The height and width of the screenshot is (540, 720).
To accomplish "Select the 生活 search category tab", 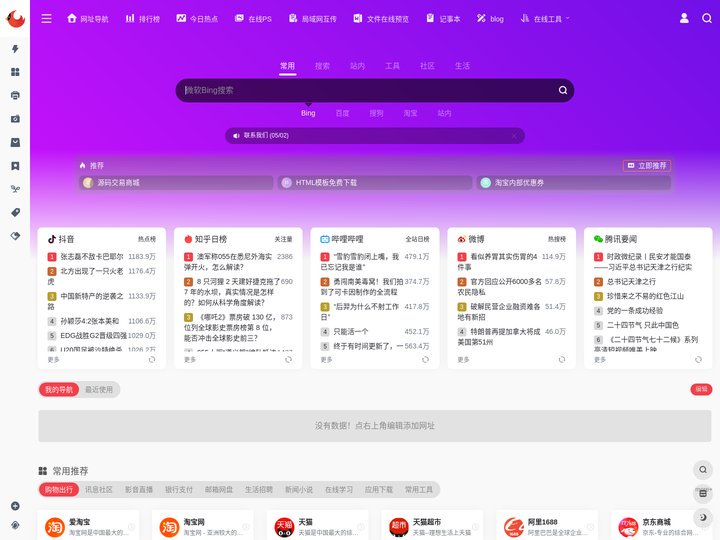I will pos(462,66).
